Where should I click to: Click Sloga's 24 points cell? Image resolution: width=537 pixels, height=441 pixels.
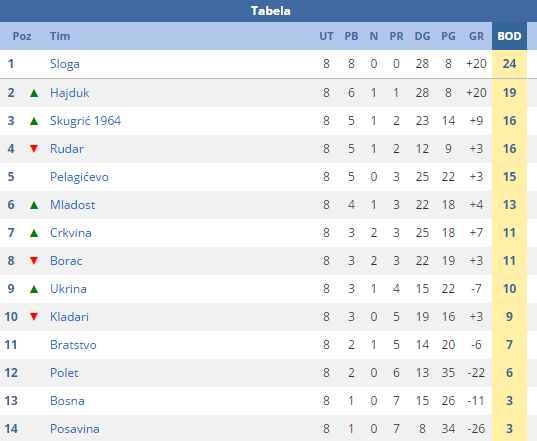[509, 64]
